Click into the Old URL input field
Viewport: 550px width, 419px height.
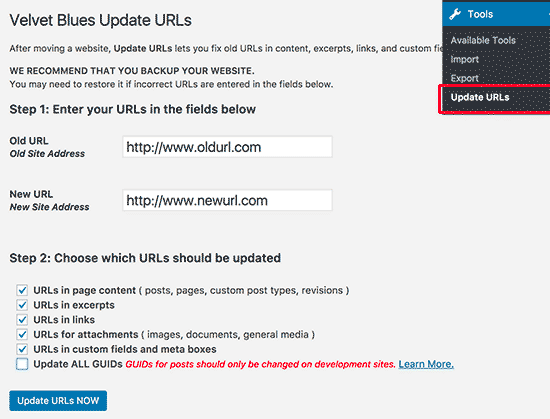pyautogui.click(x=227, y=147)
